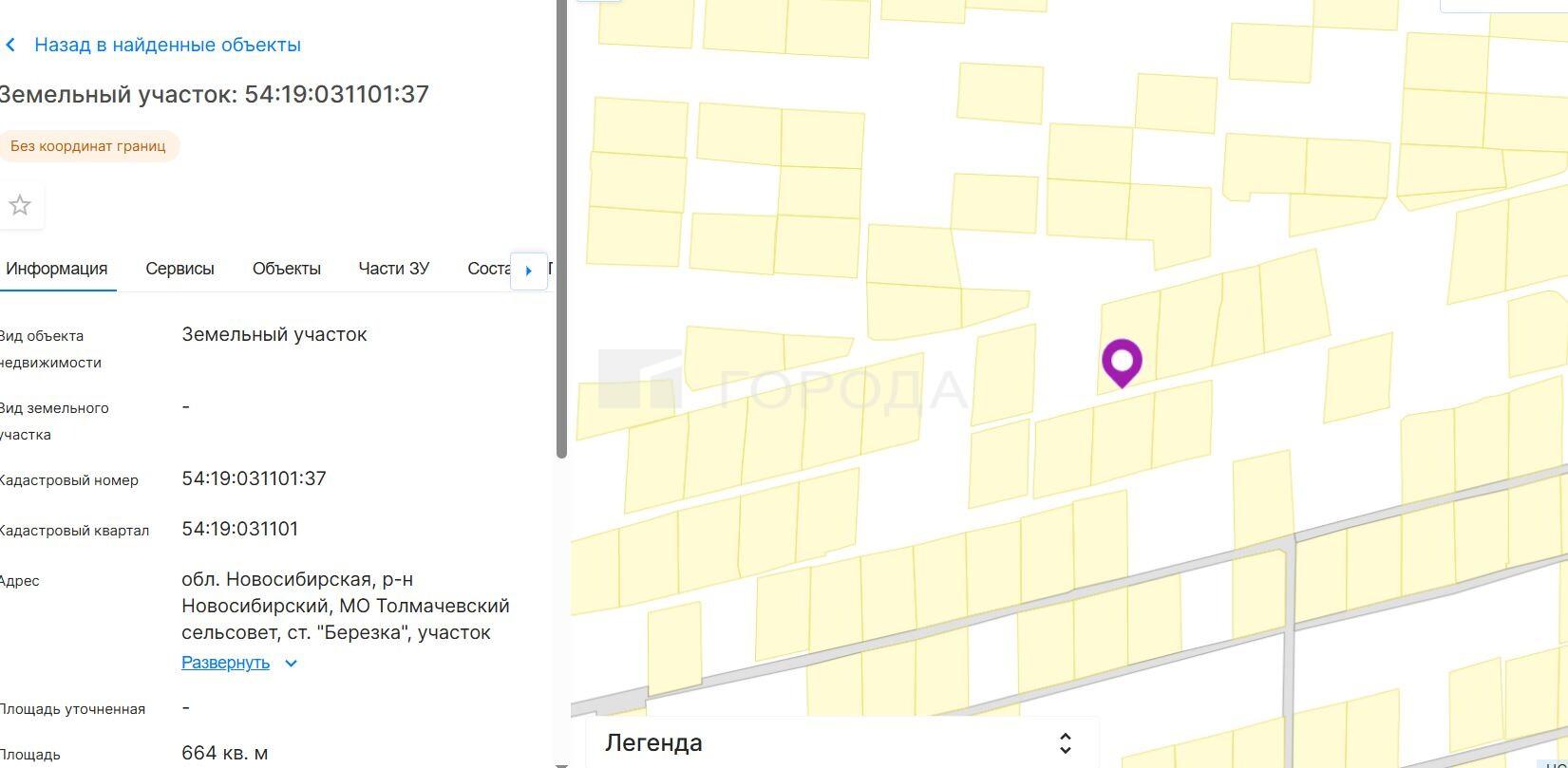Select the Объекты tab

(x=286, y=269)
